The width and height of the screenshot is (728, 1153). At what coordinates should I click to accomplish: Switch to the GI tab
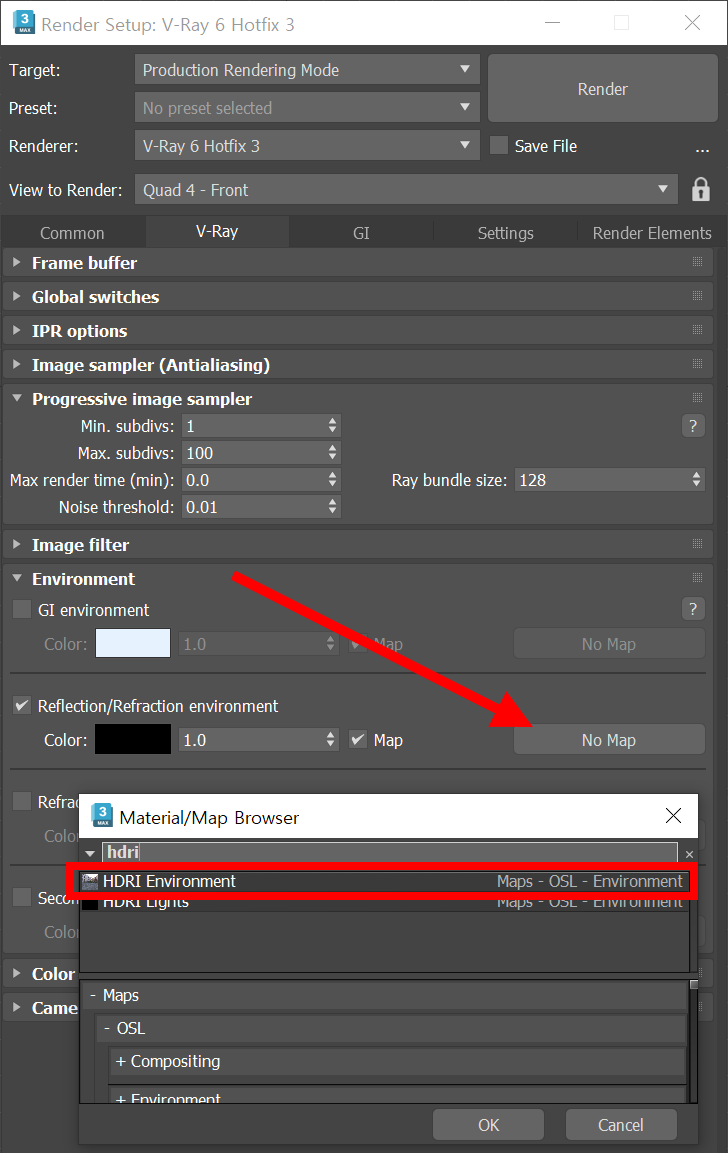coord(361,232)
